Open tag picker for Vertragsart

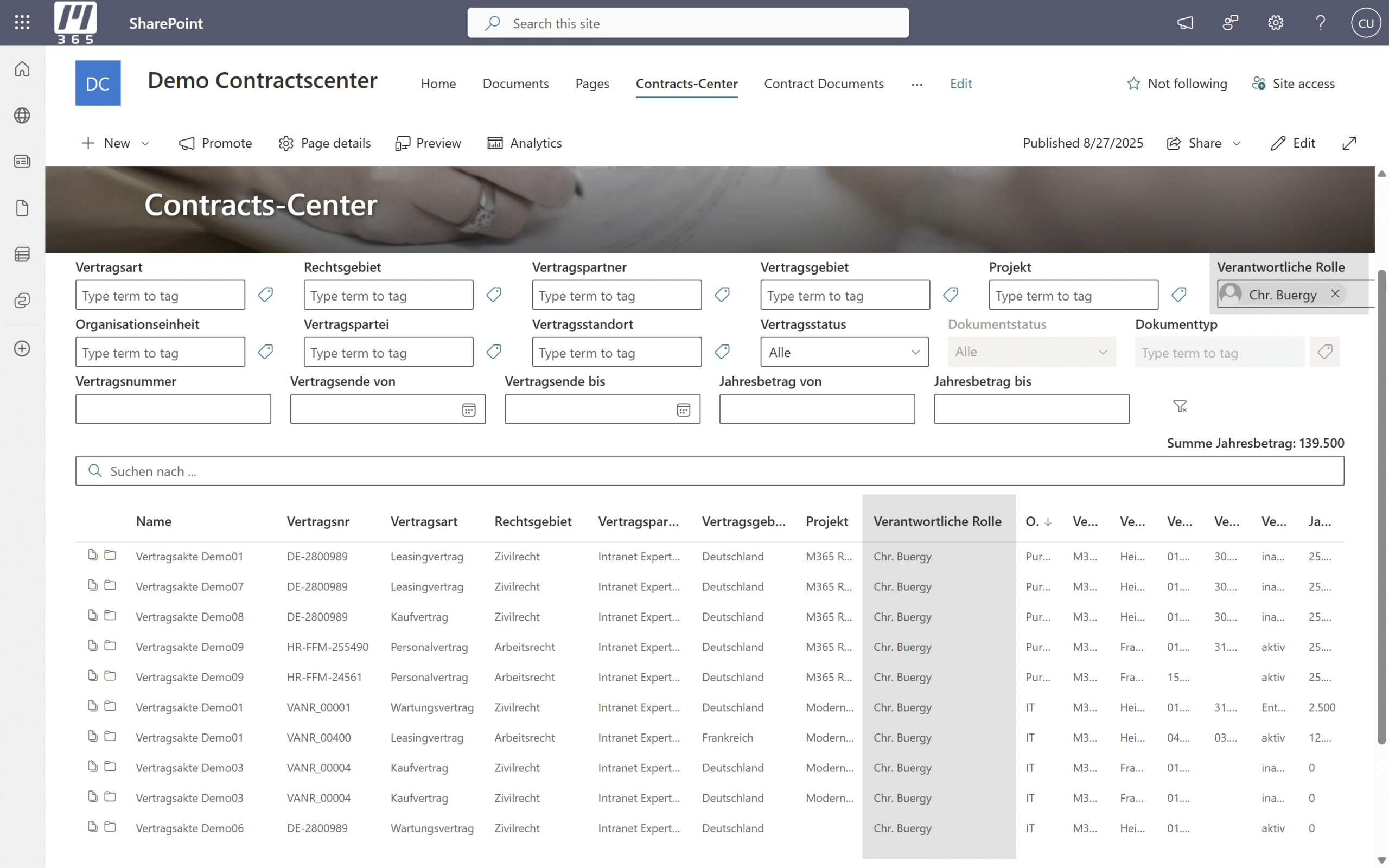265,295
